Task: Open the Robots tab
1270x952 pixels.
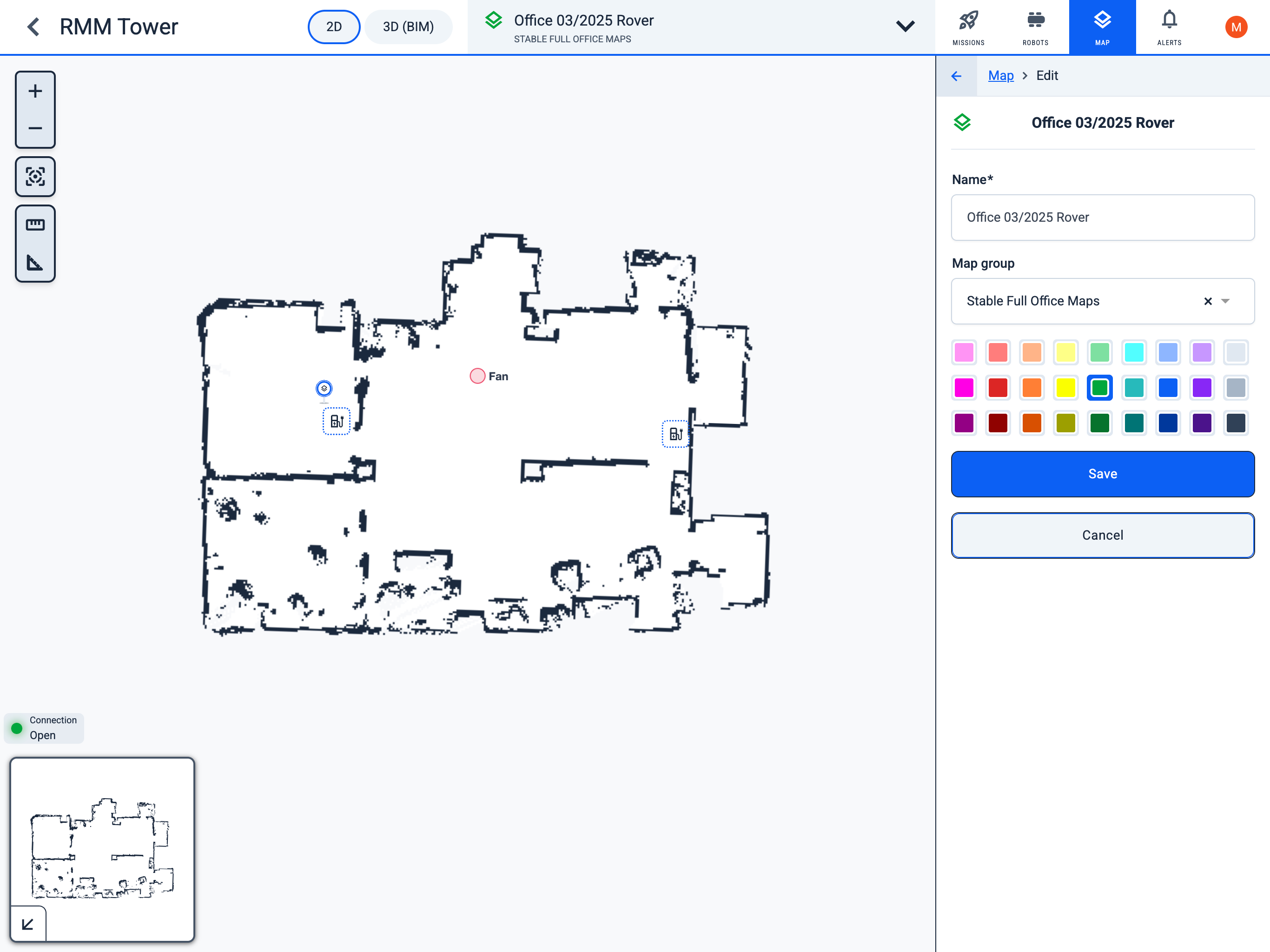Action: coord(1035,27)
